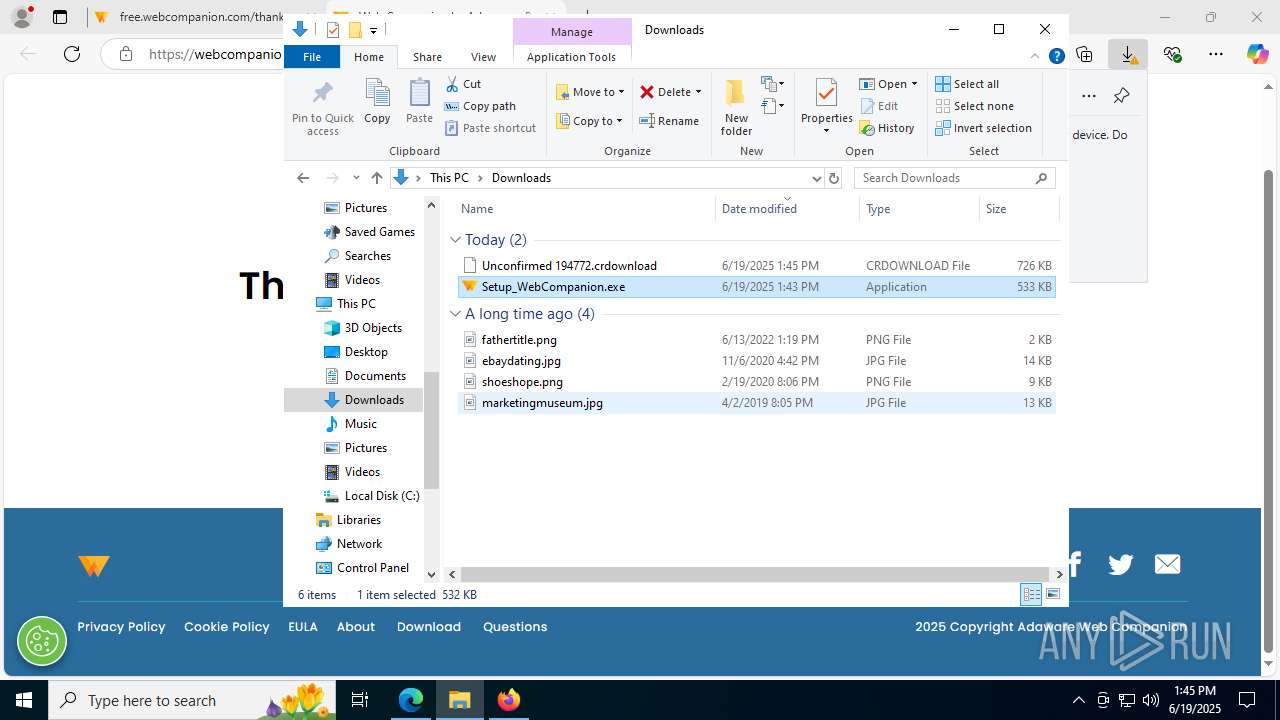
Task: Click the Manage contextual tab
Action: (x=572, y=32)
